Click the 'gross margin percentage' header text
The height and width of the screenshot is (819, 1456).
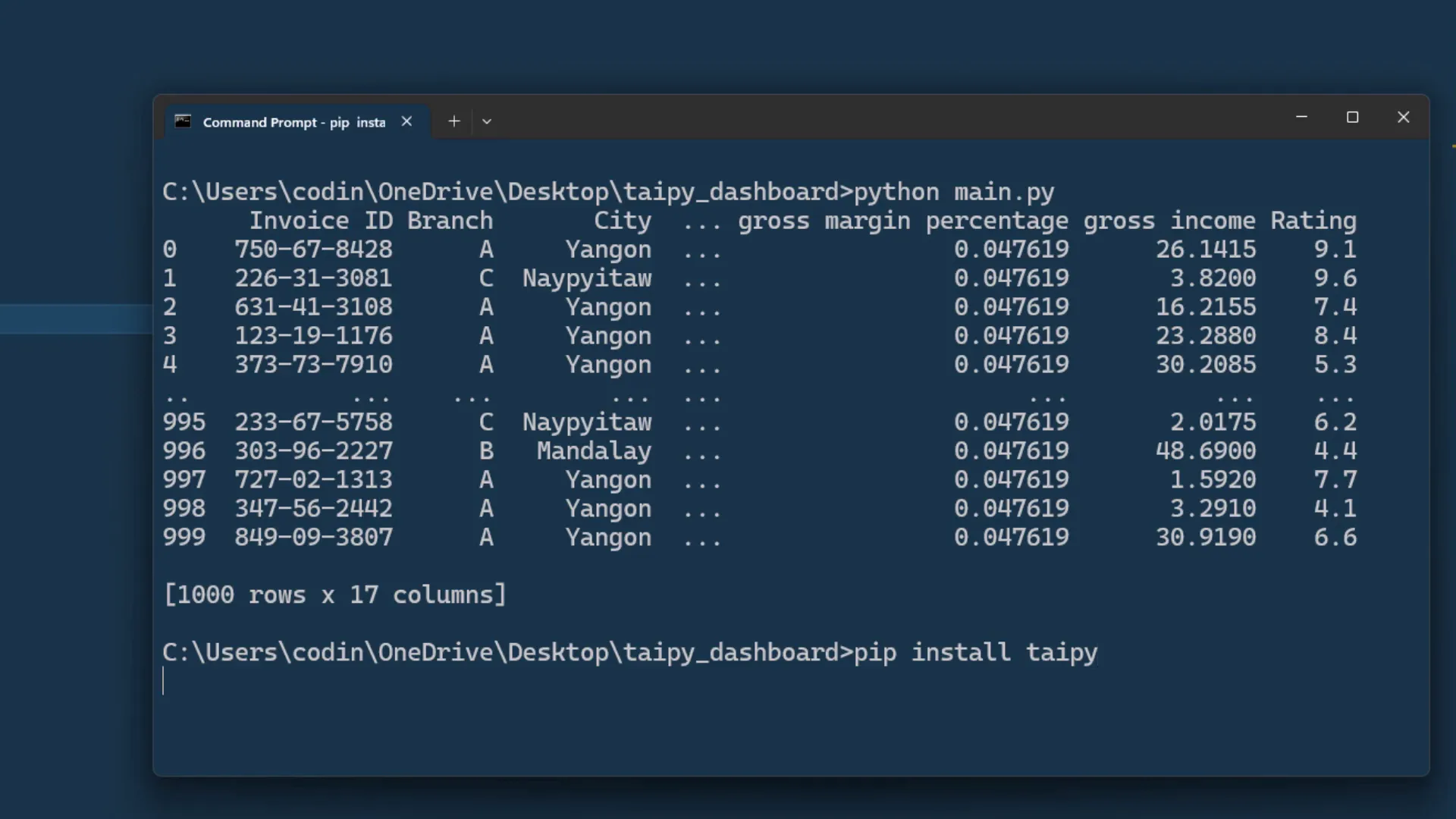pyautogui.click(x=902, y=221)
